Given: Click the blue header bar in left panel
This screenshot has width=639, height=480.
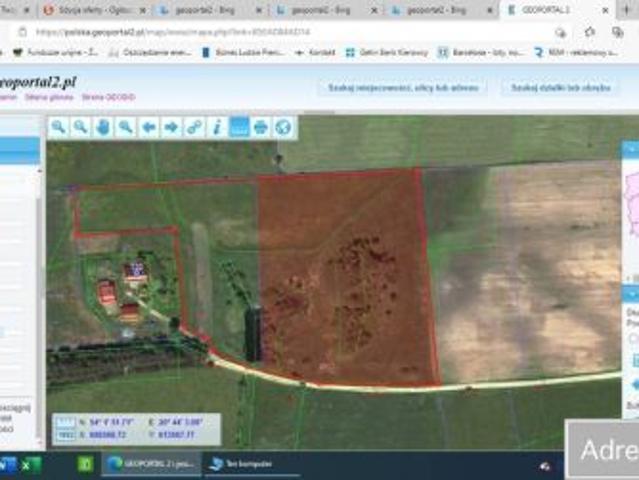Looking at the screenshot, I should [x=20, y=151].
